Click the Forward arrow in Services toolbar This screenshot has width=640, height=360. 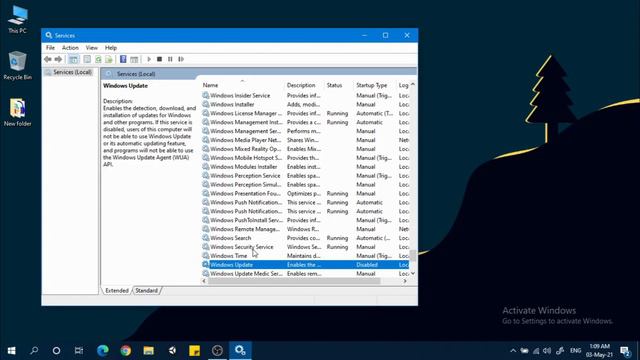tap(58, 59)
